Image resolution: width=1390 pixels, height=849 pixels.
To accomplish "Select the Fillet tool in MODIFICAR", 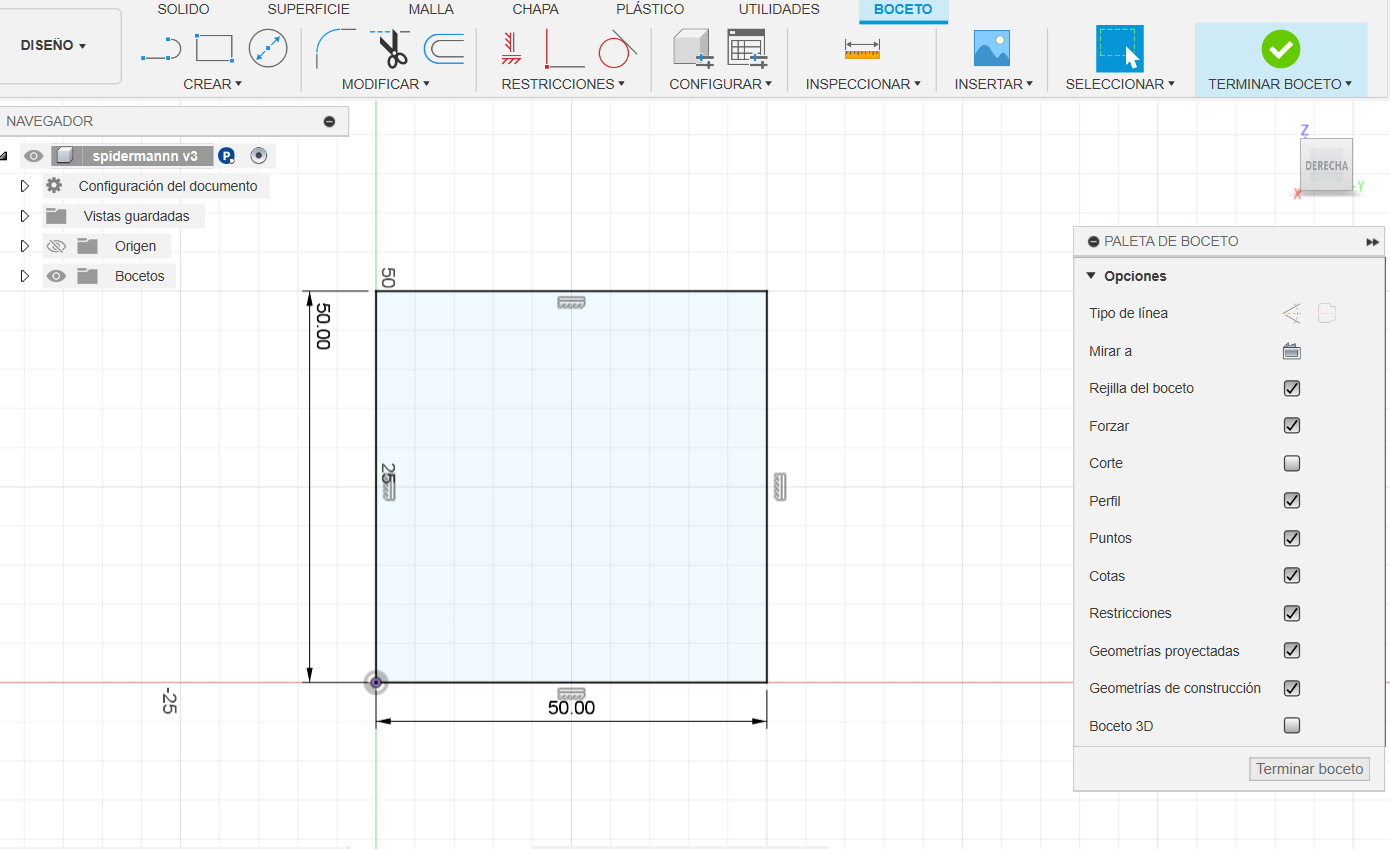I will pyautogui.click(x=336, y=48).
